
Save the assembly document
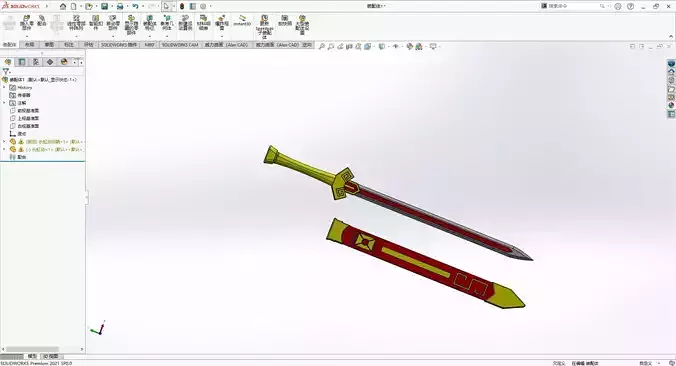(x=105, y=6)
